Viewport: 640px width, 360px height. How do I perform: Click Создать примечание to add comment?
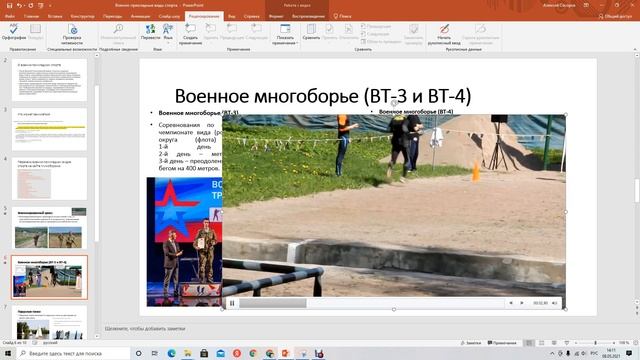(x=190, y=34)
